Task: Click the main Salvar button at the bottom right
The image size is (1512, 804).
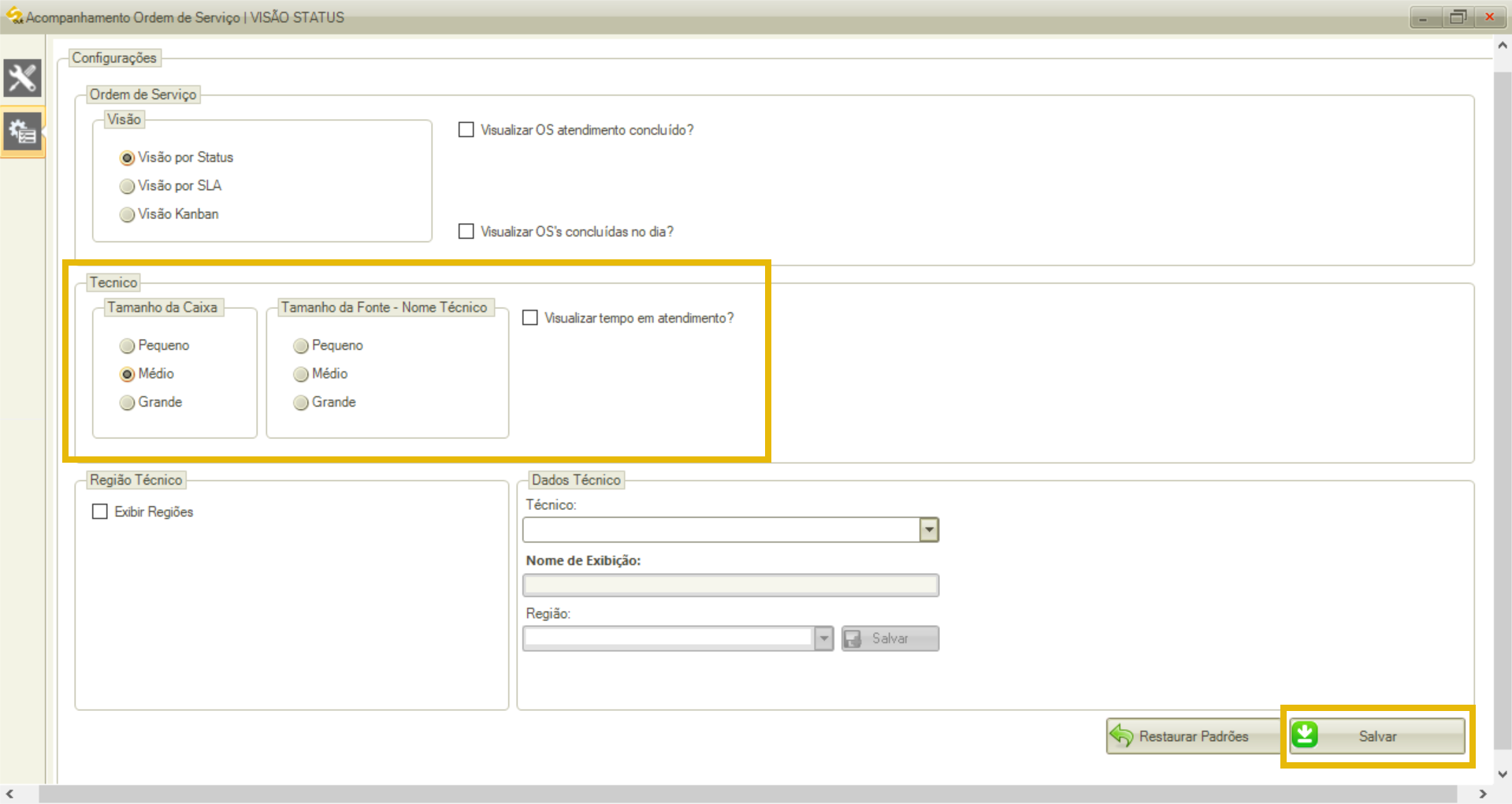Action: pos(1377,736)
